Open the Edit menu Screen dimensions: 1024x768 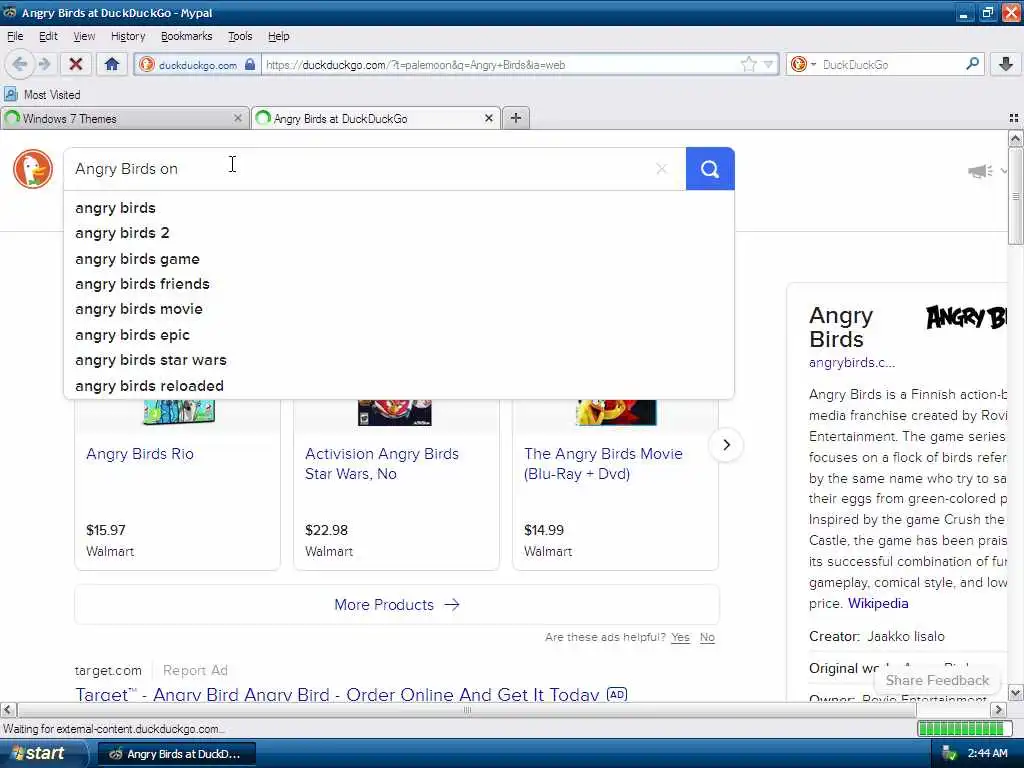48,36
